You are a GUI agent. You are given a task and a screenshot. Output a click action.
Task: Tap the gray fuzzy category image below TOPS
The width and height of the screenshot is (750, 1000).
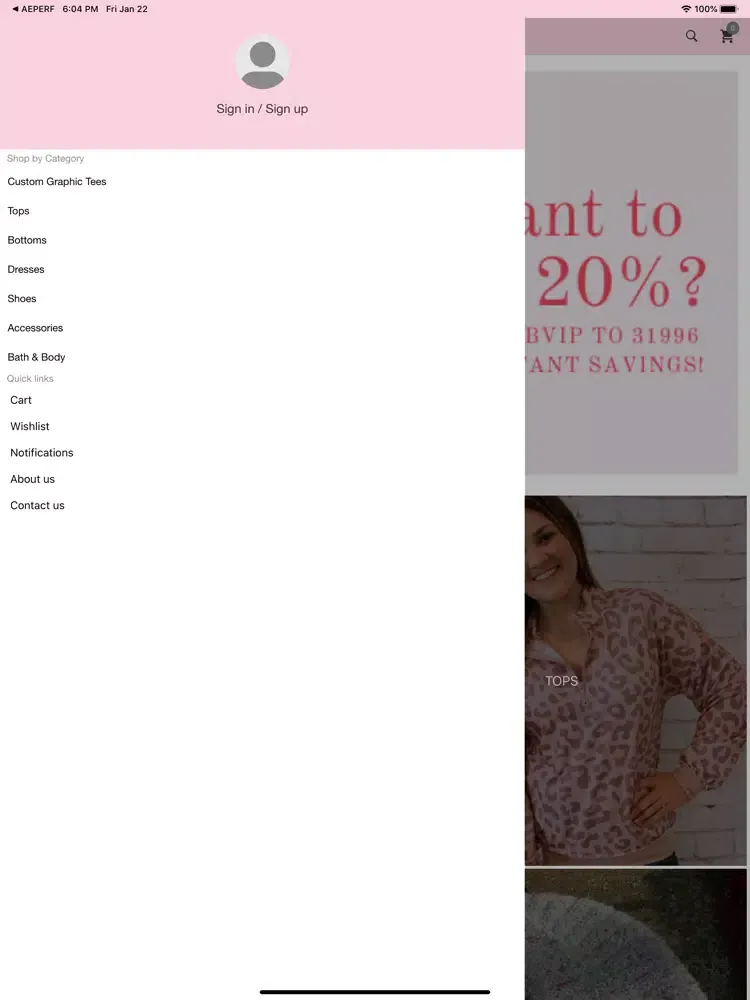pyautogui.click(x=636, y=934)
